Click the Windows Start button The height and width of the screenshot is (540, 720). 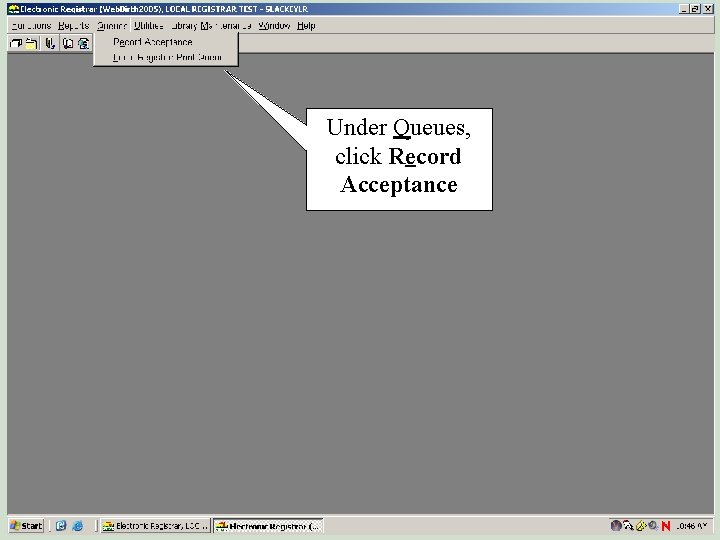[x=26, y=526]
